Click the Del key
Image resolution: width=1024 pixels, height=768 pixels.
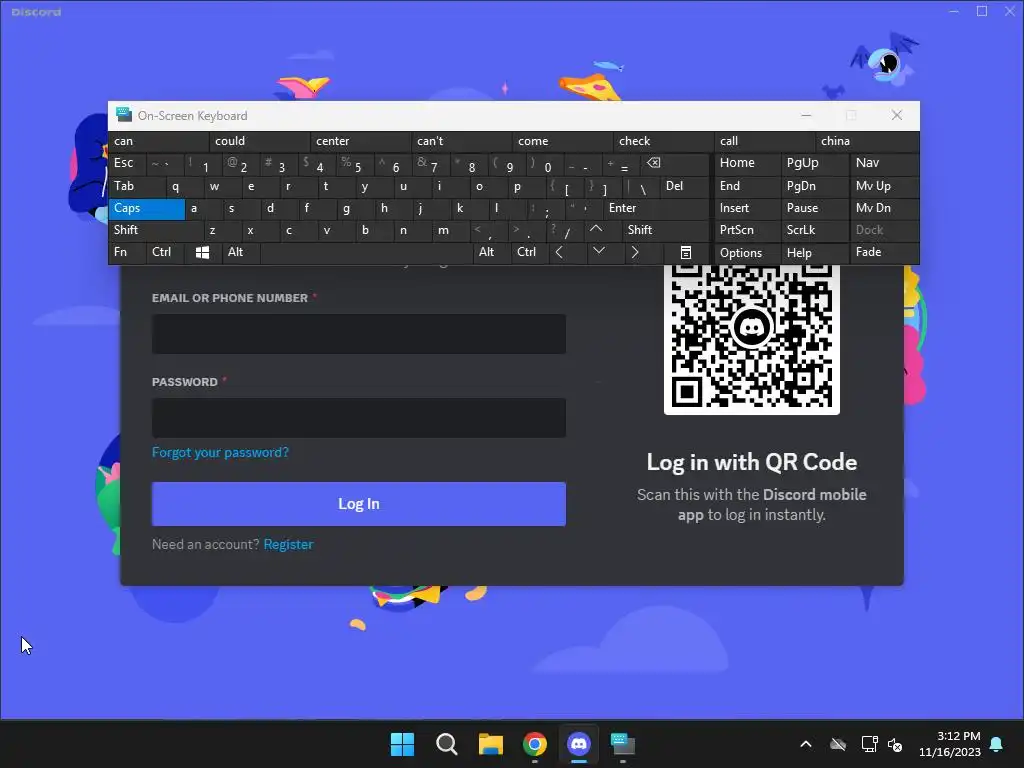point(684,186)
